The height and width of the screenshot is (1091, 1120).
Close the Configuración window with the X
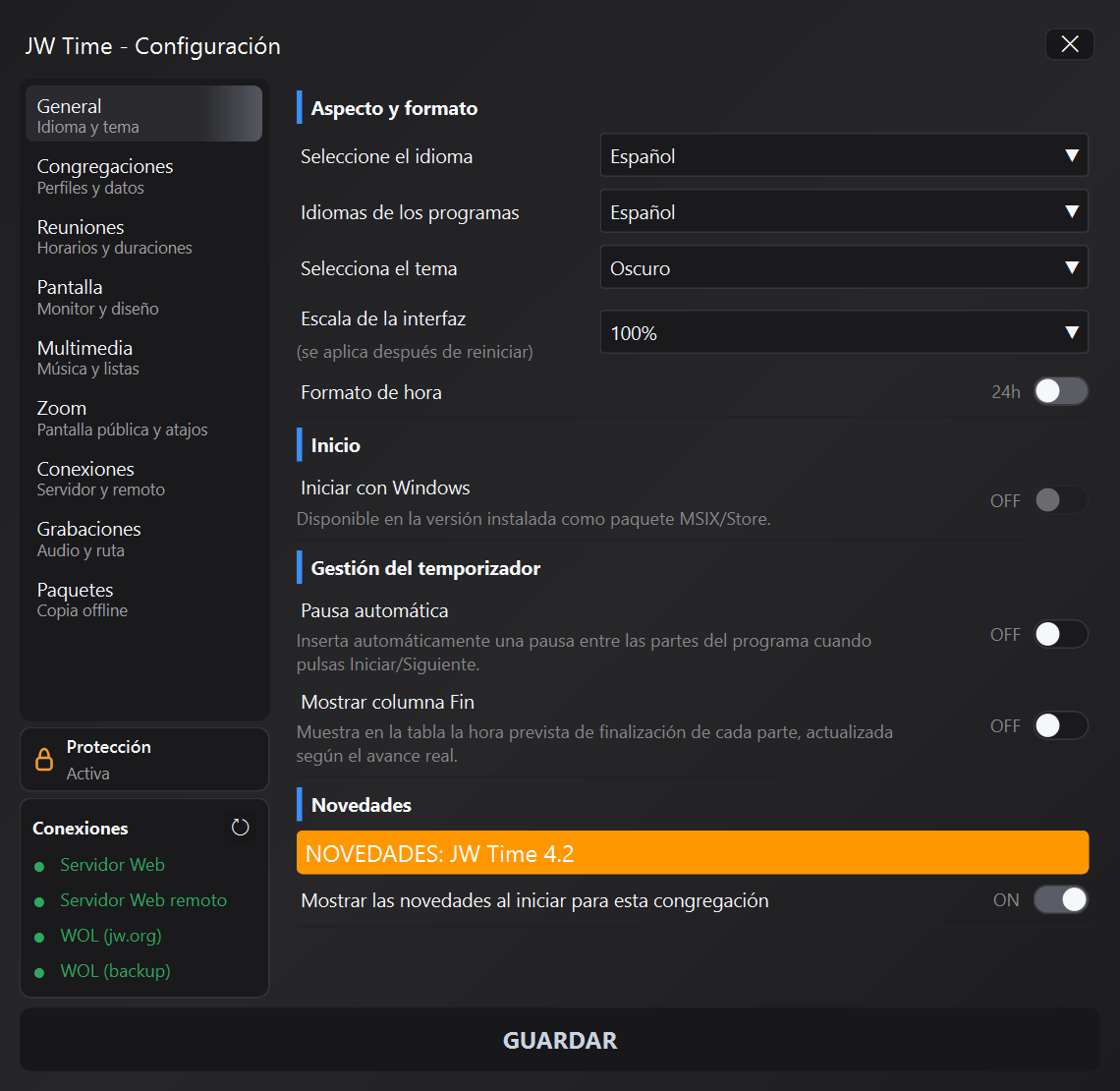pyautogui.click(x=1069, y=44)
